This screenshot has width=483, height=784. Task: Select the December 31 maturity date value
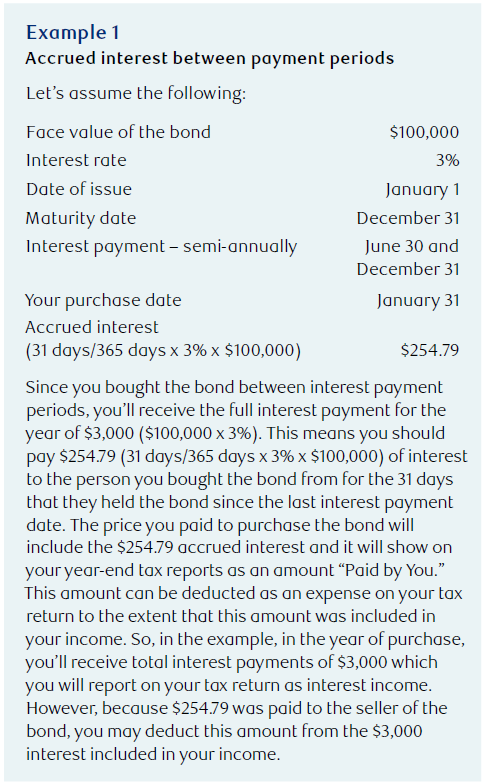pos(408,218)
